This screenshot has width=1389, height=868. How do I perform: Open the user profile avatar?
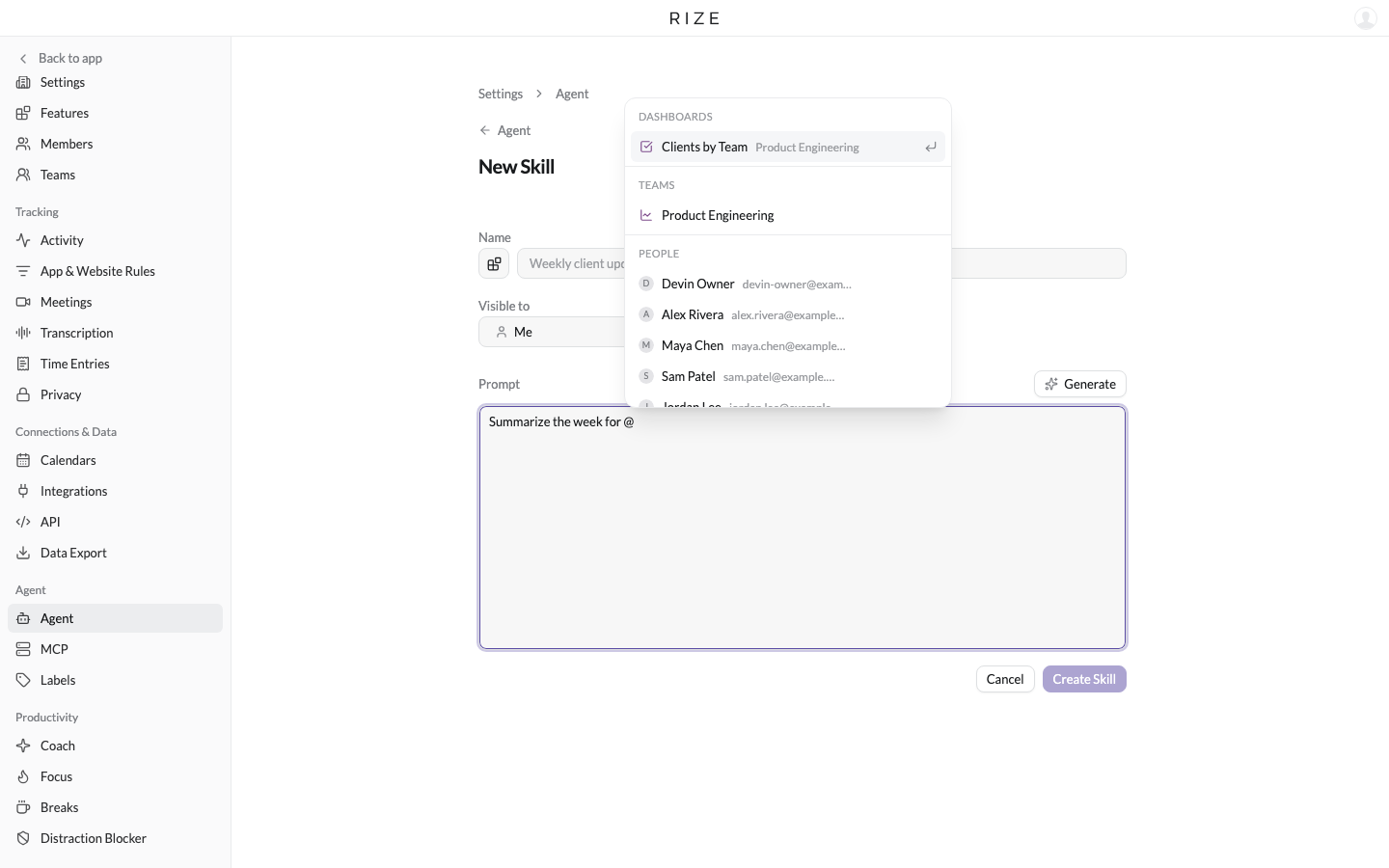1365,18
